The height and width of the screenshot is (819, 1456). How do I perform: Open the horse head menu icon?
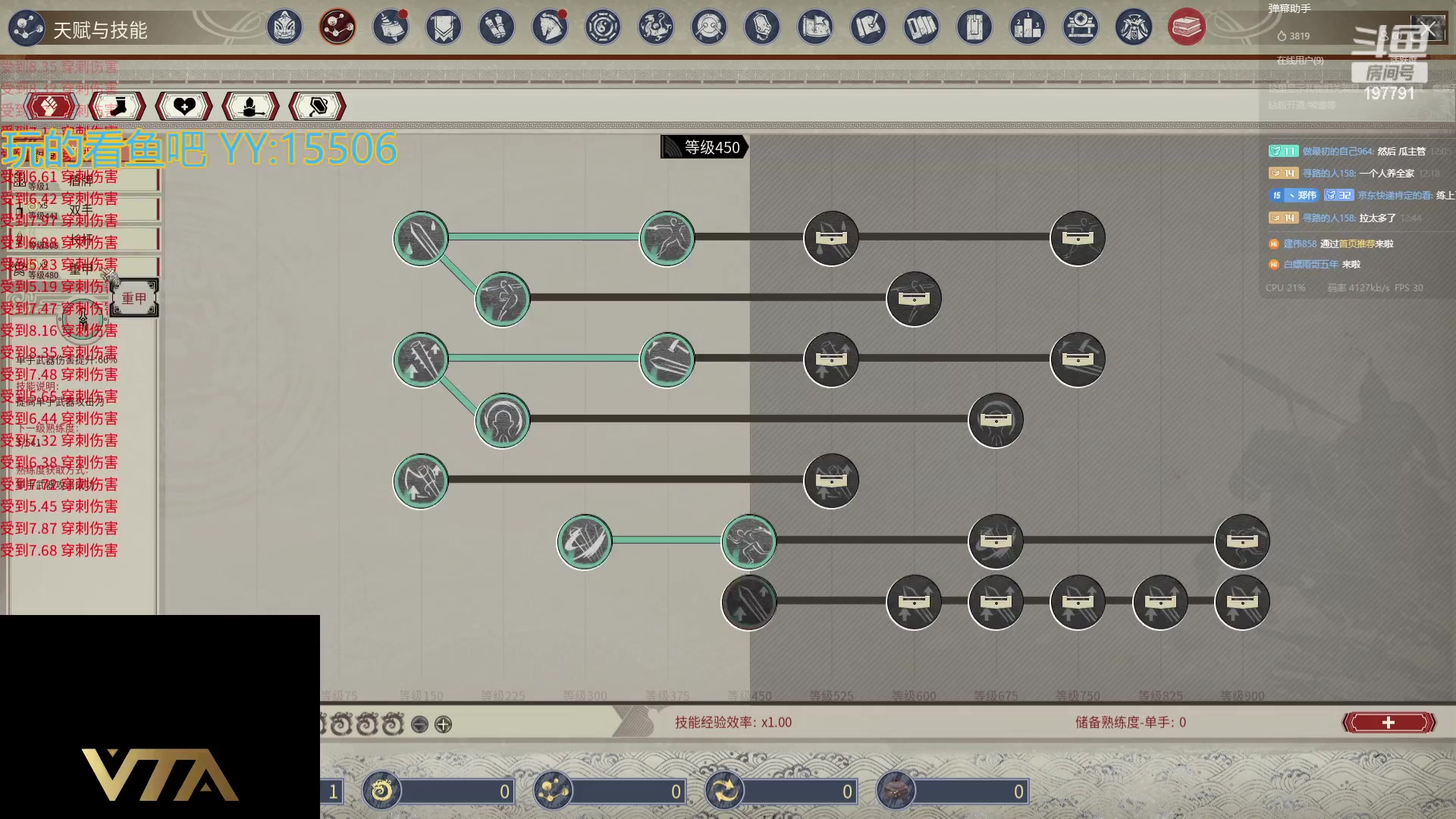(x=550, y=28)
